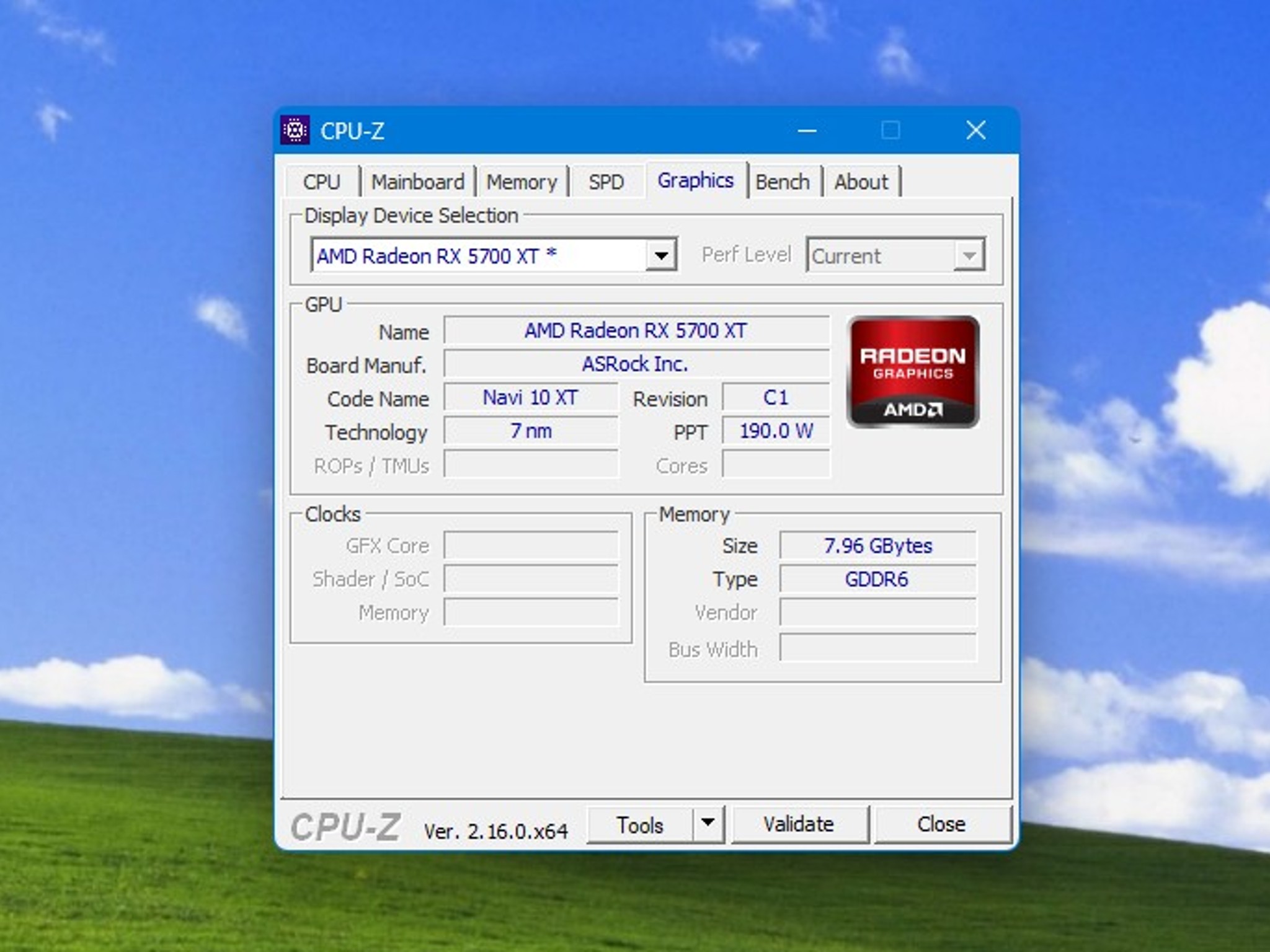
Task: Open the Bench tab
Action: [x=783, y=182]
